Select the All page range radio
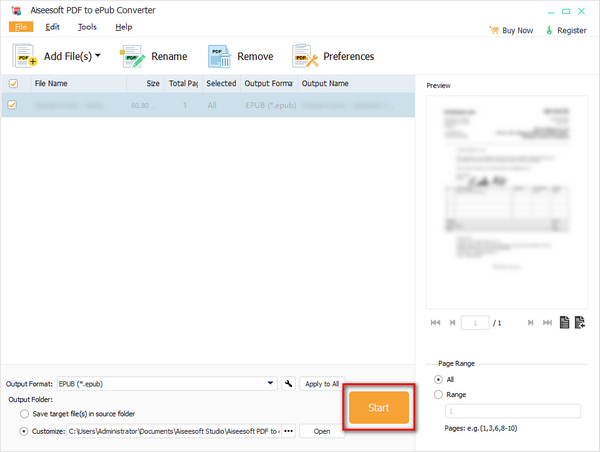Screen dimensions: 600x452 (x=438, y=379)
